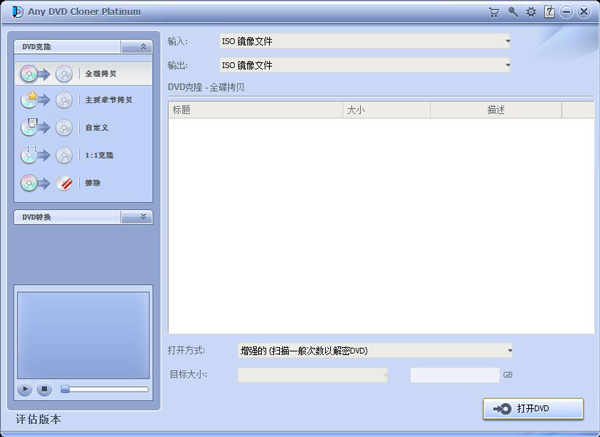Sort by the 标题 column header
This screenshot has width=600, height=437.
pyautogui.click(x=256, y=110)
